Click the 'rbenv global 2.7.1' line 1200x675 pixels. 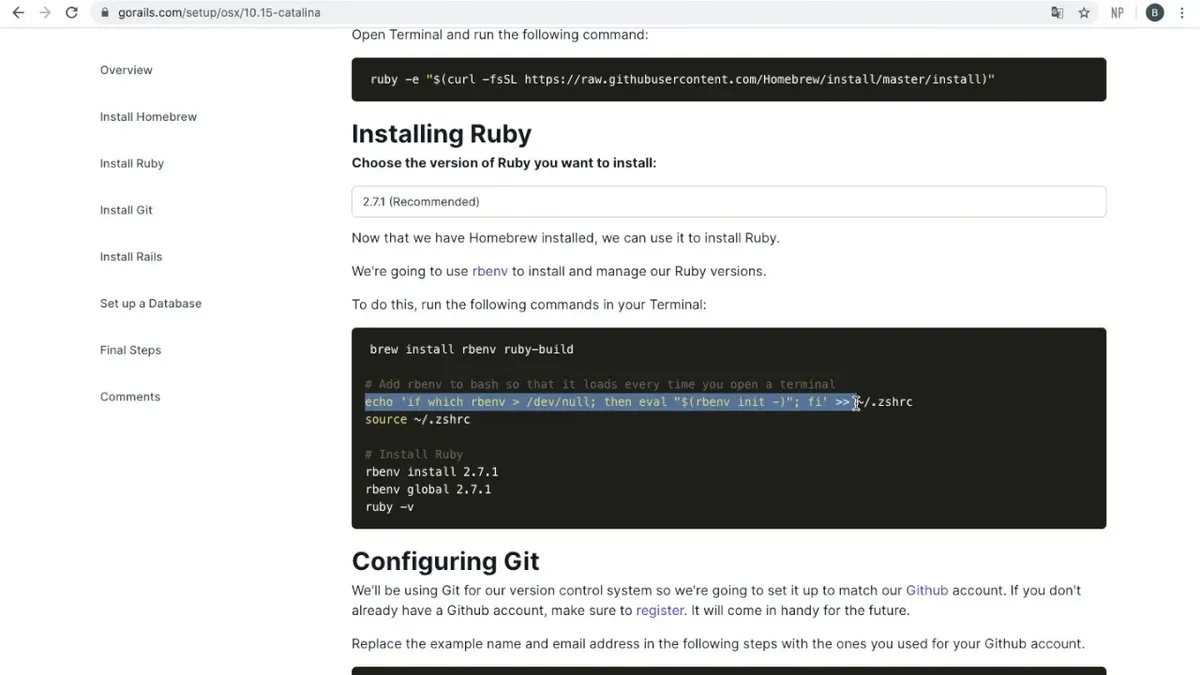click(428, 490)
